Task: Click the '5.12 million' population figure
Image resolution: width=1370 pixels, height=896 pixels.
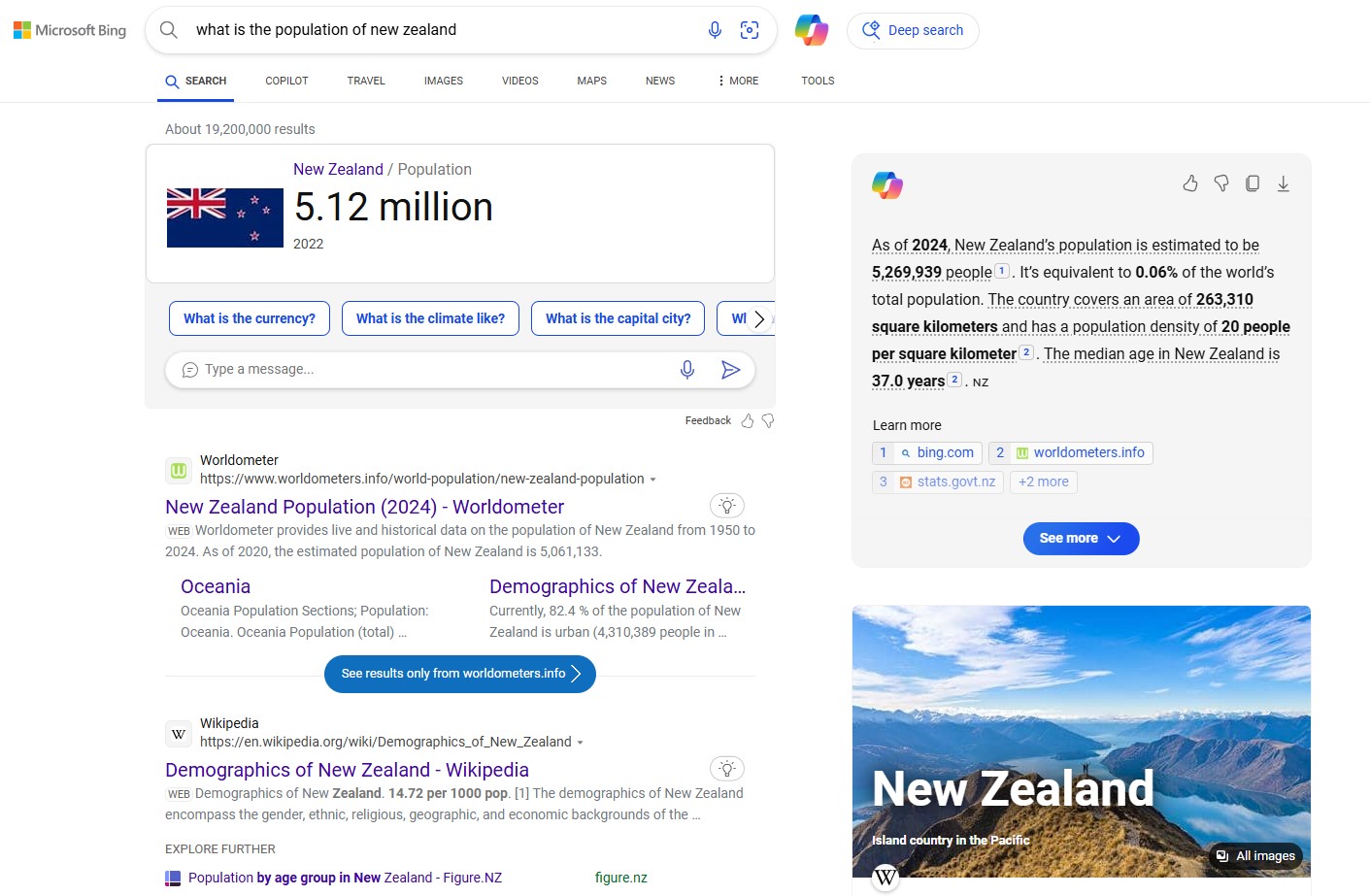Action: click(393, 207)
